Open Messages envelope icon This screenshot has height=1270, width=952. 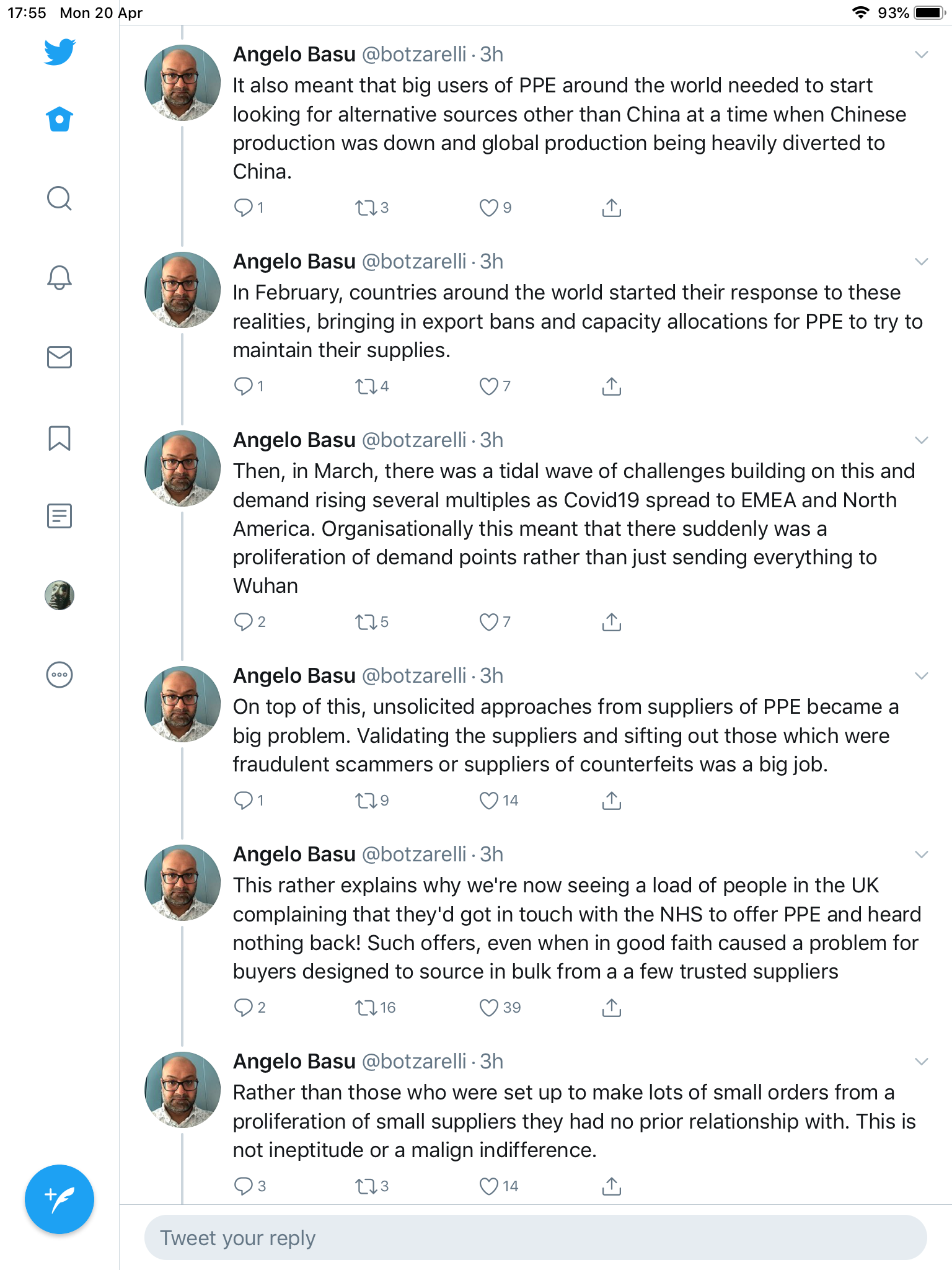coord(59,357)
